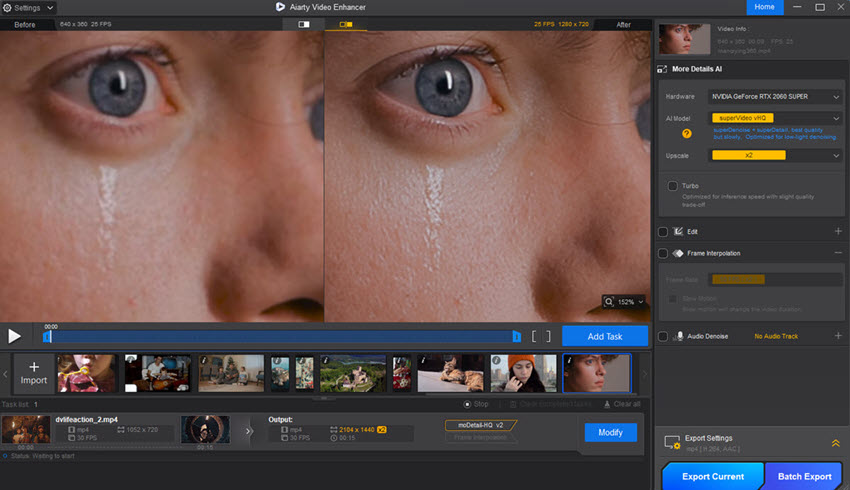
Task: Play the video preview
Action: pyautogui.click(x=14, y=336)
